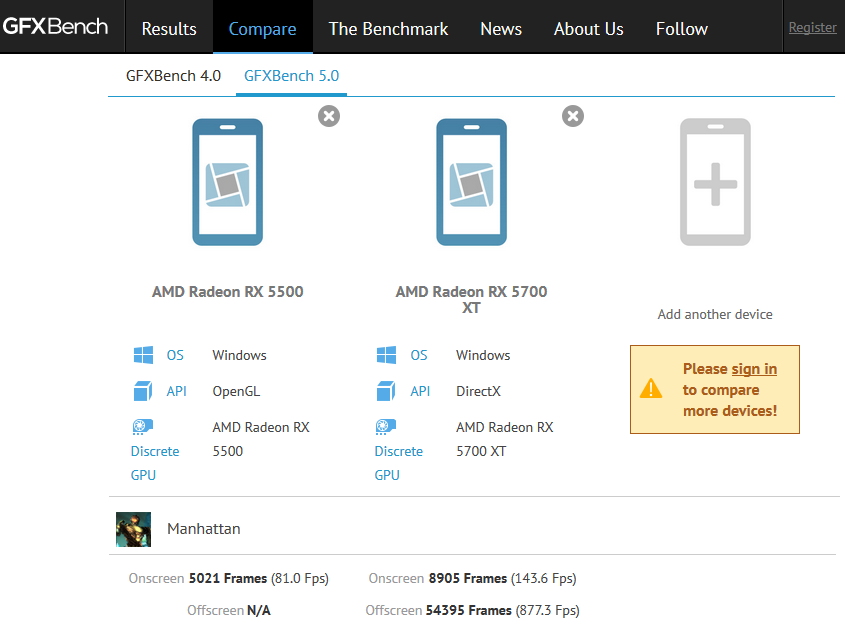Click Discrete GPU label under RX 5500
Viewport: 845px width, 628px height.
[x=155, y=463]
